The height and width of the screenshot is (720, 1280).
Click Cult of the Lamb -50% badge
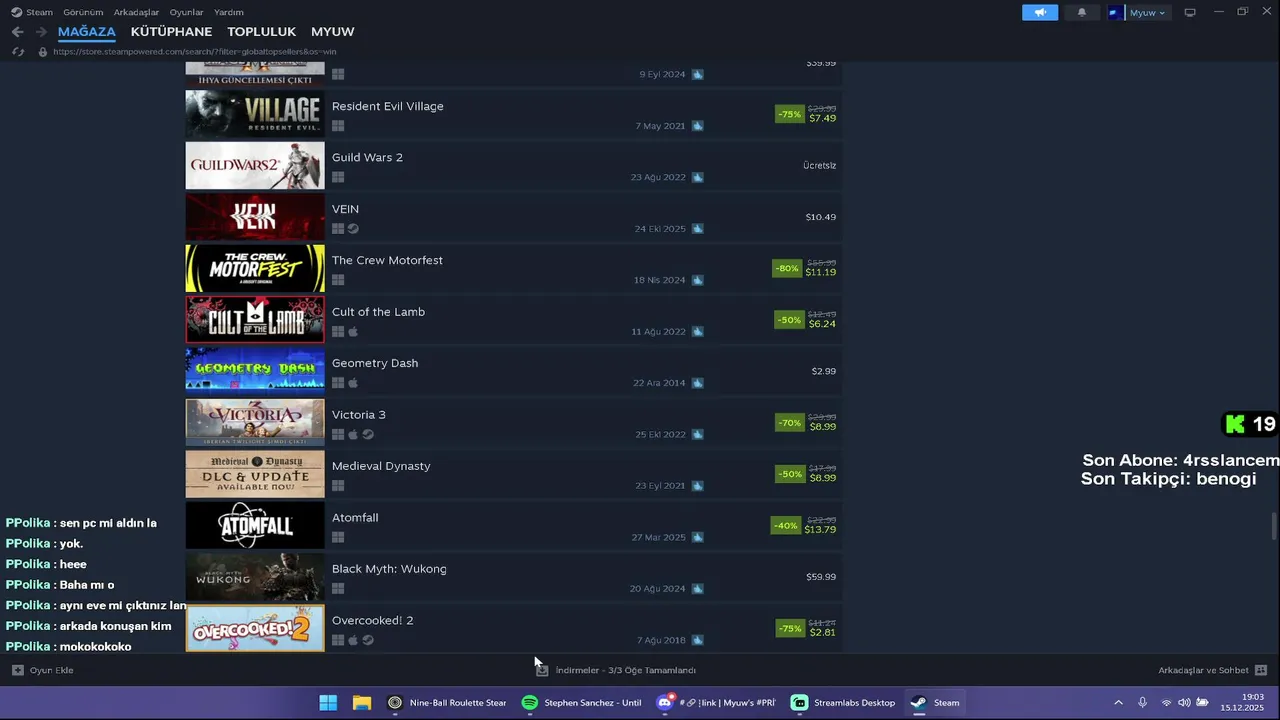[789, 320]
